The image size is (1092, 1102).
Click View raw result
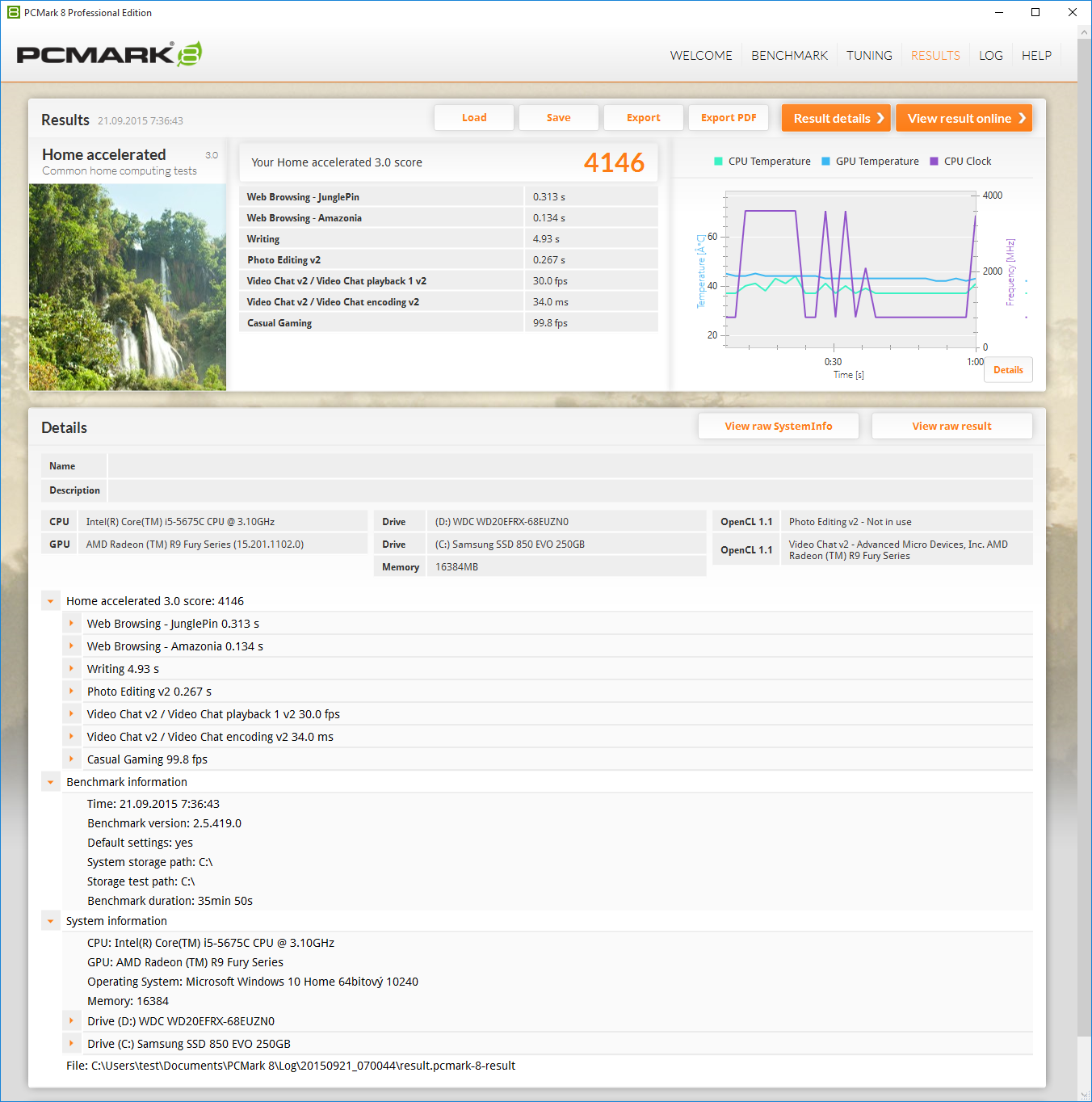click(952, 426)
